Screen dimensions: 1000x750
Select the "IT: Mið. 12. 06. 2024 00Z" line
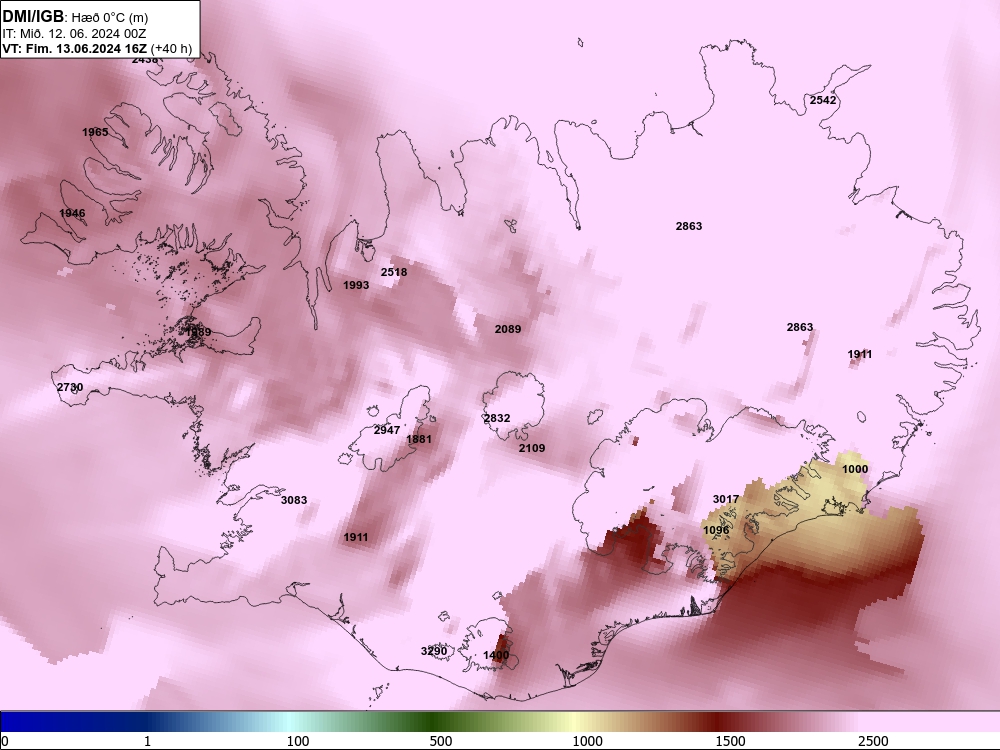pos(74,34)
